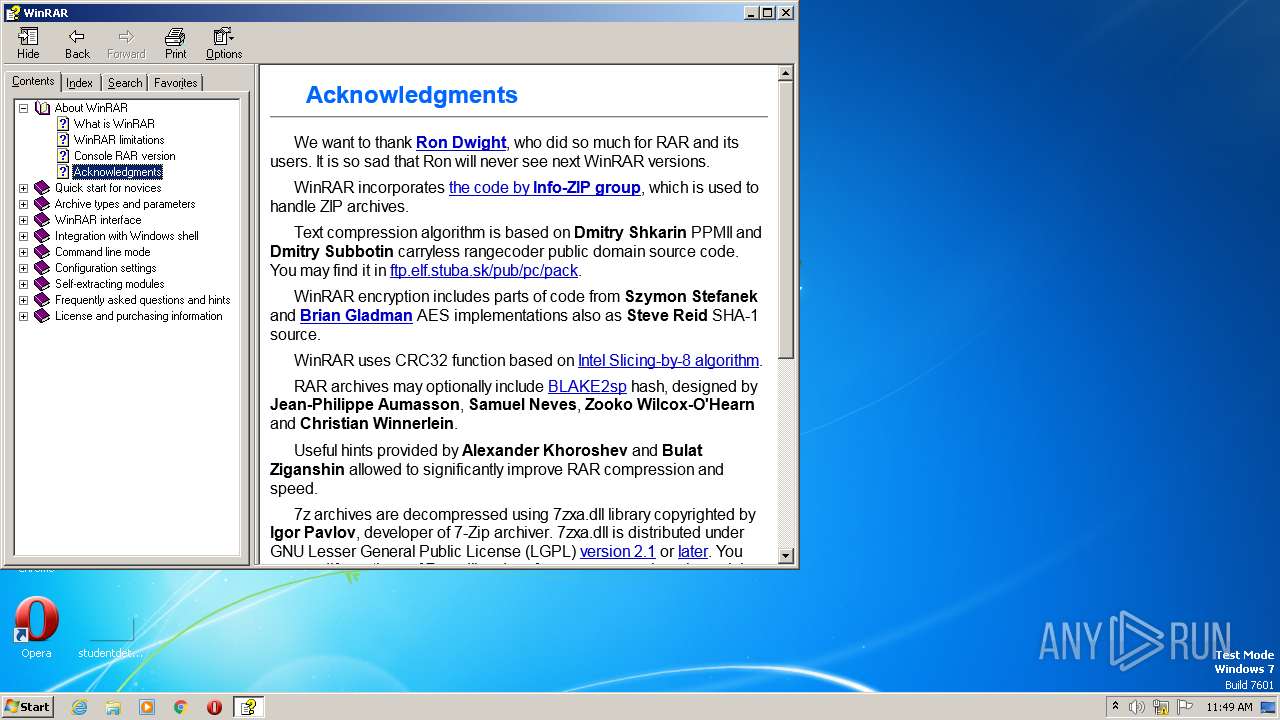
Task: Select 'Command line mode' tree text
Action: coord(102,252)
